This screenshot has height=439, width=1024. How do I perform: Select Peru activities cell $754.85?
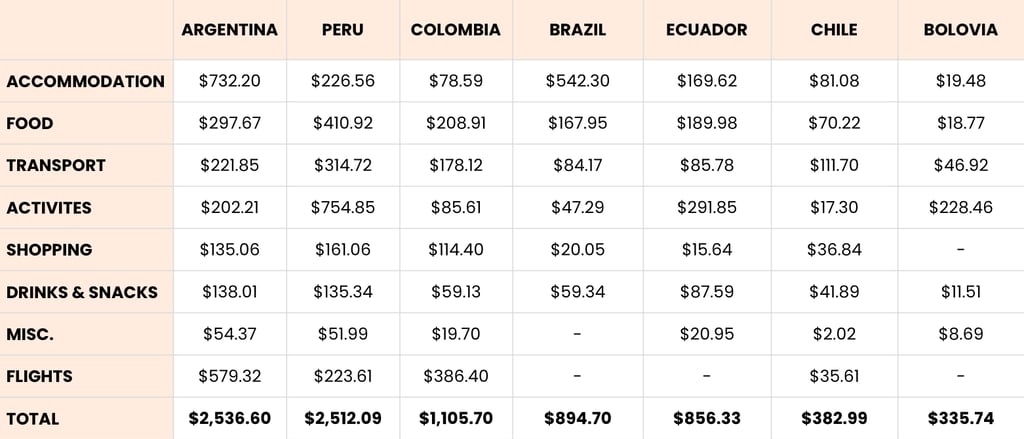(343, 208)
